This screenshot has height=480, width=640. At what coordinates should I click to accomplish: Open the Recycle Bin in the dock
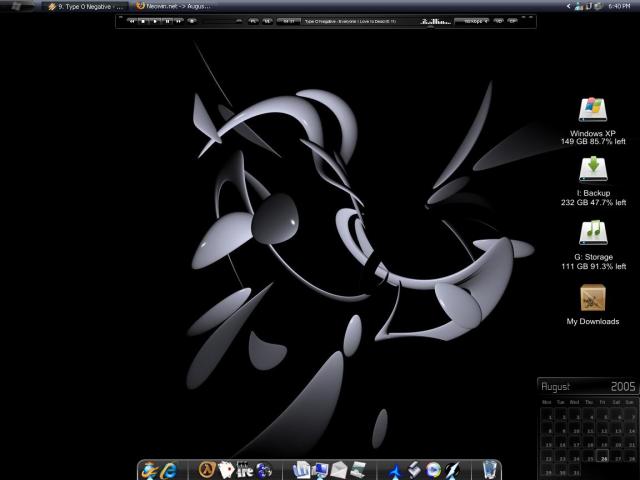489,470
